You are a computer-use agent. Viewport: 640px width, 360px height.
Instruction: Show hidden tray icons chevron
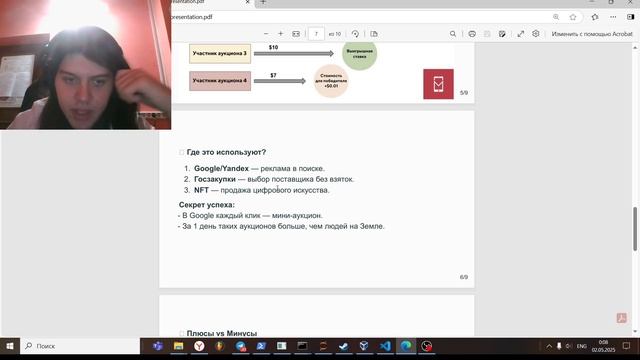(x=549, y=346)
